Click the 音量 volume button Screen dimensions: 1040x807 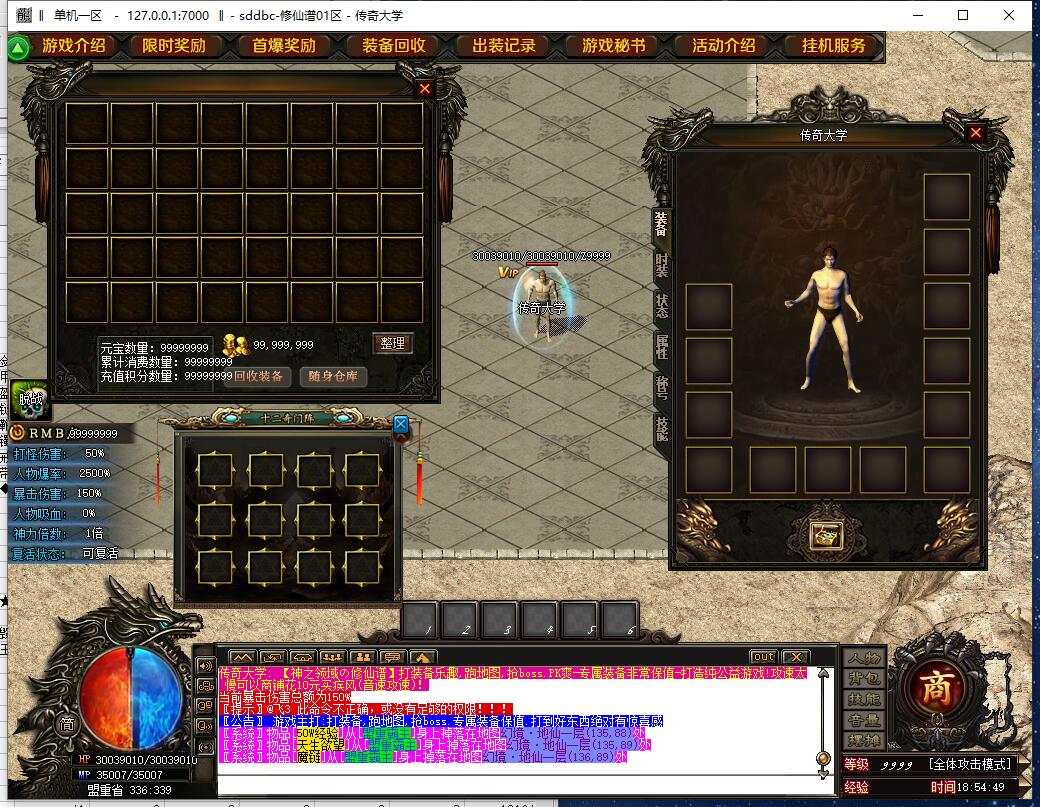[x=864, y=719]
